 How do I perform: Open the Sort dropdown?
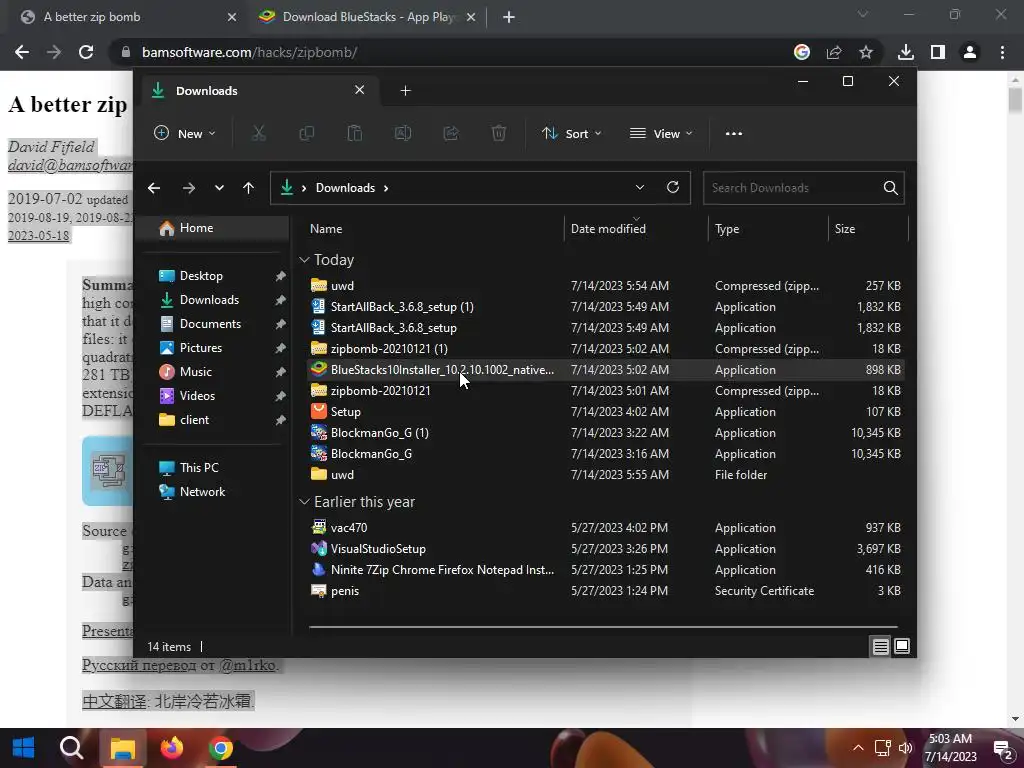(x=571, y=133)
